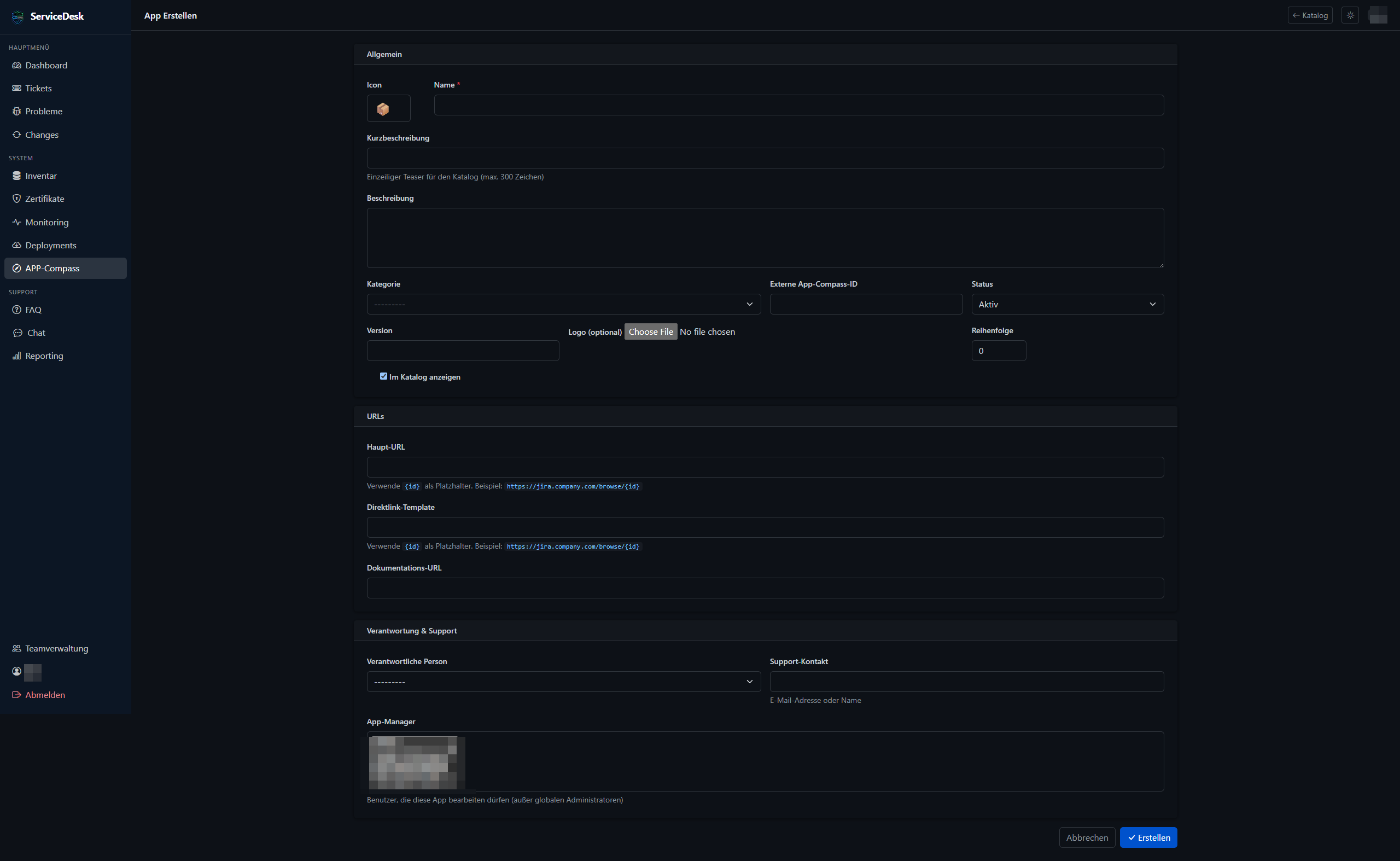Focus the Version input field
This screenshot has height=861, width=1400.
pos(463,351)
